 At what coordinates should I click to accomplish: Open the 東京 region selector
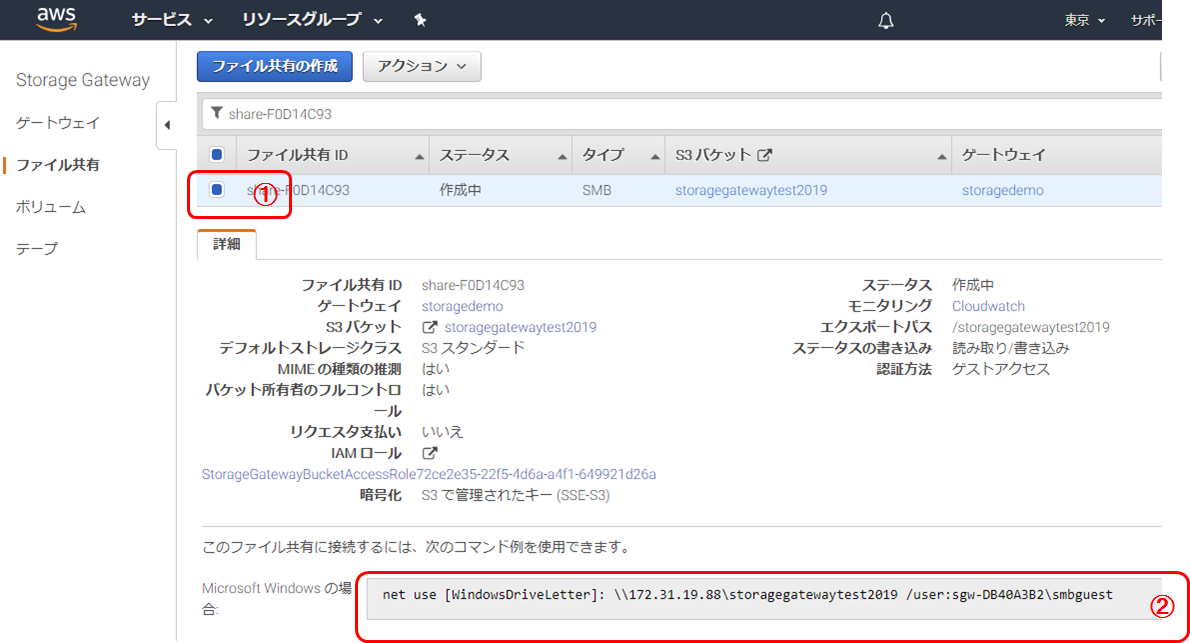click(1078, 18)
